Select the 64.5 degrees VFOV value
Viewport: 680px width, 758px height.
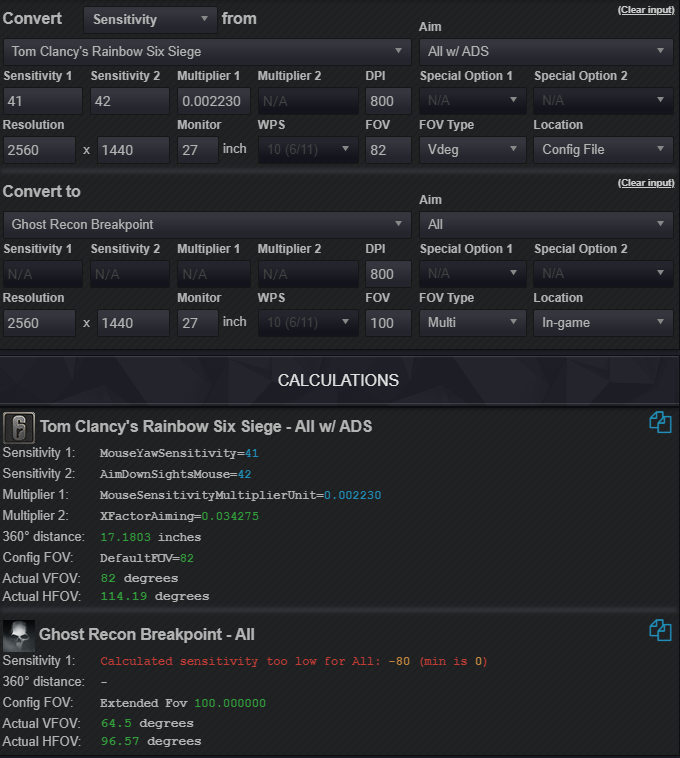coord(147,724)
